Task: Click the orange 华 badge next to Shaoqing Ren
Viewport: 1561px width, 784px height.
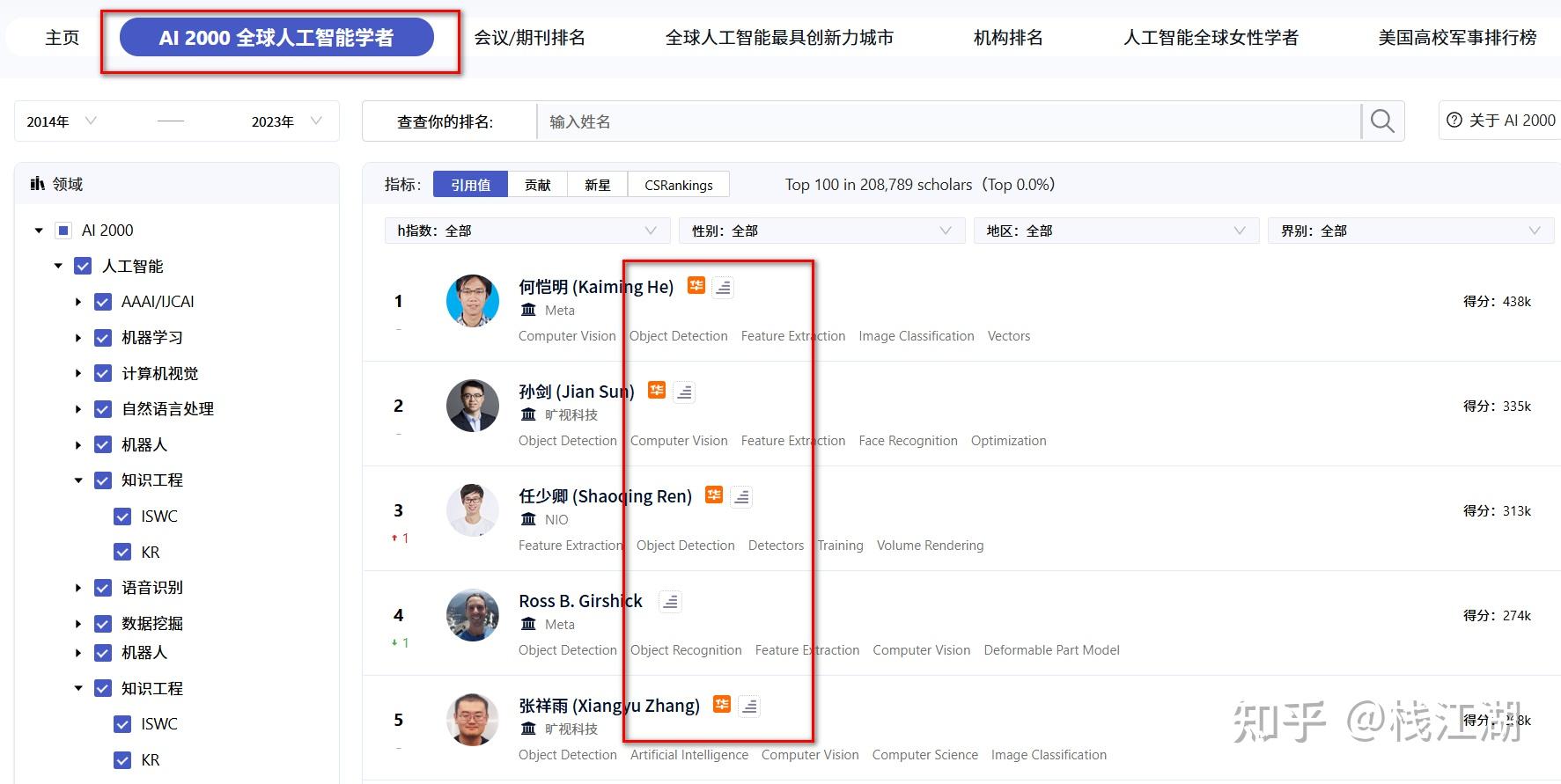Action: click(x=714, y=495)
